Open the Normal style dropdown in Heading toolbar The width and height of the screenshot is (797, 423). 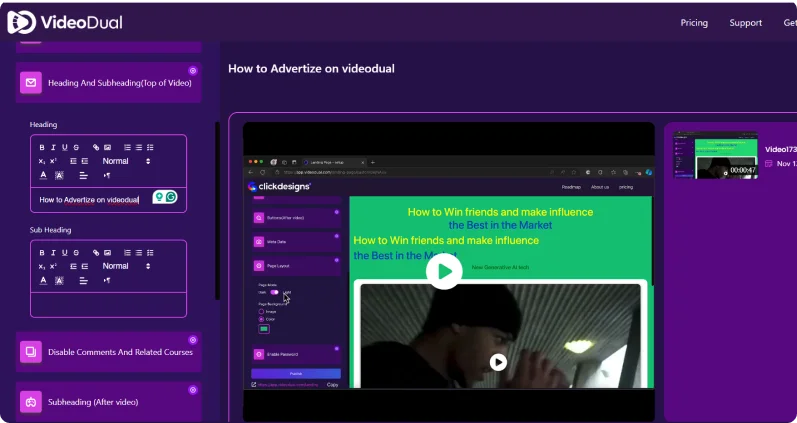pos(125,161)
